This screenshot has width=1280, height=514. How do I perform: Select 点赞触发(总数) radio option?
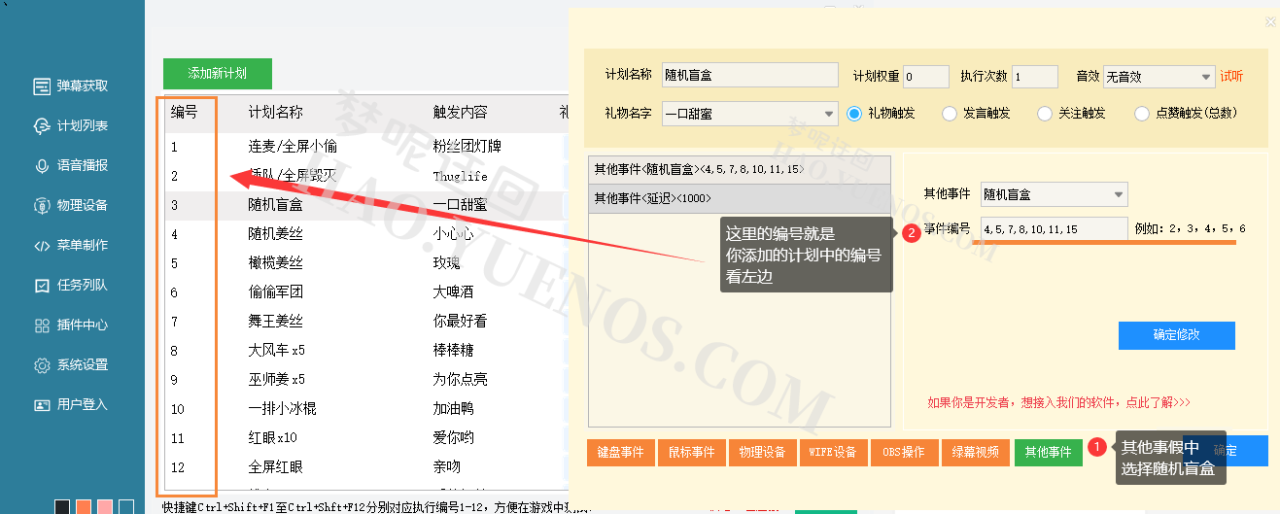[1142, 114]
